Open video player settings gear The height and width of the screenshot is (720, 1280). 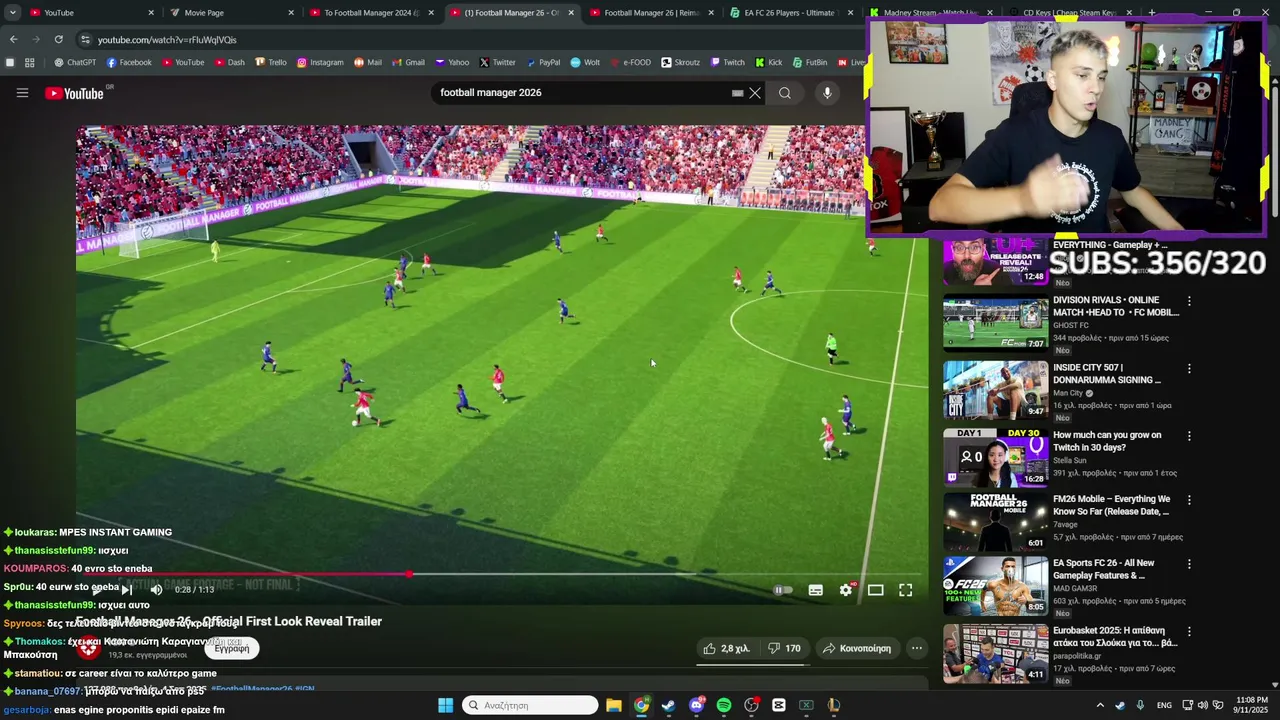pyautogui.click(x=846, y=590)
